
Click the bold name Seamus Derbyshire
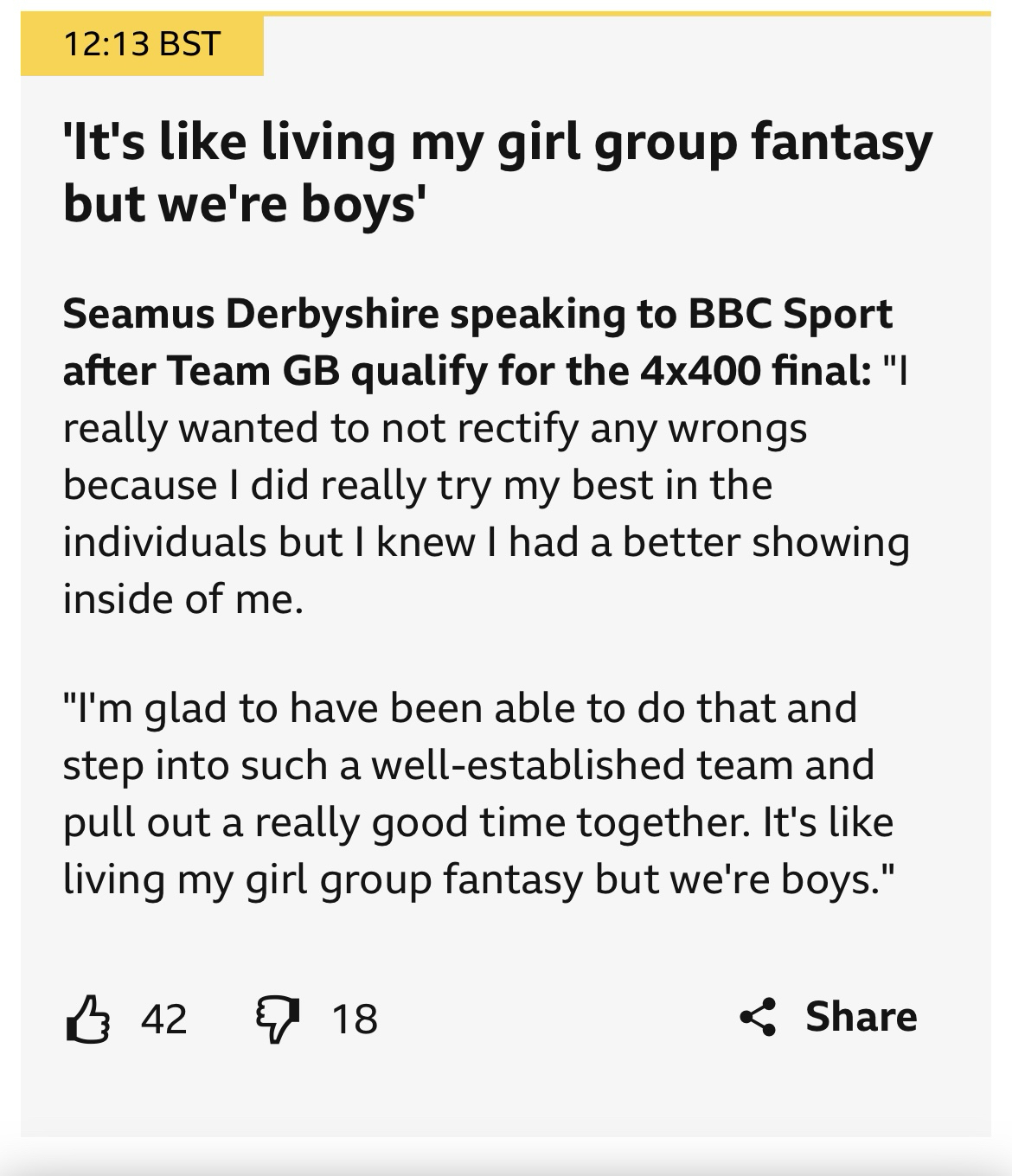(250, 314)
